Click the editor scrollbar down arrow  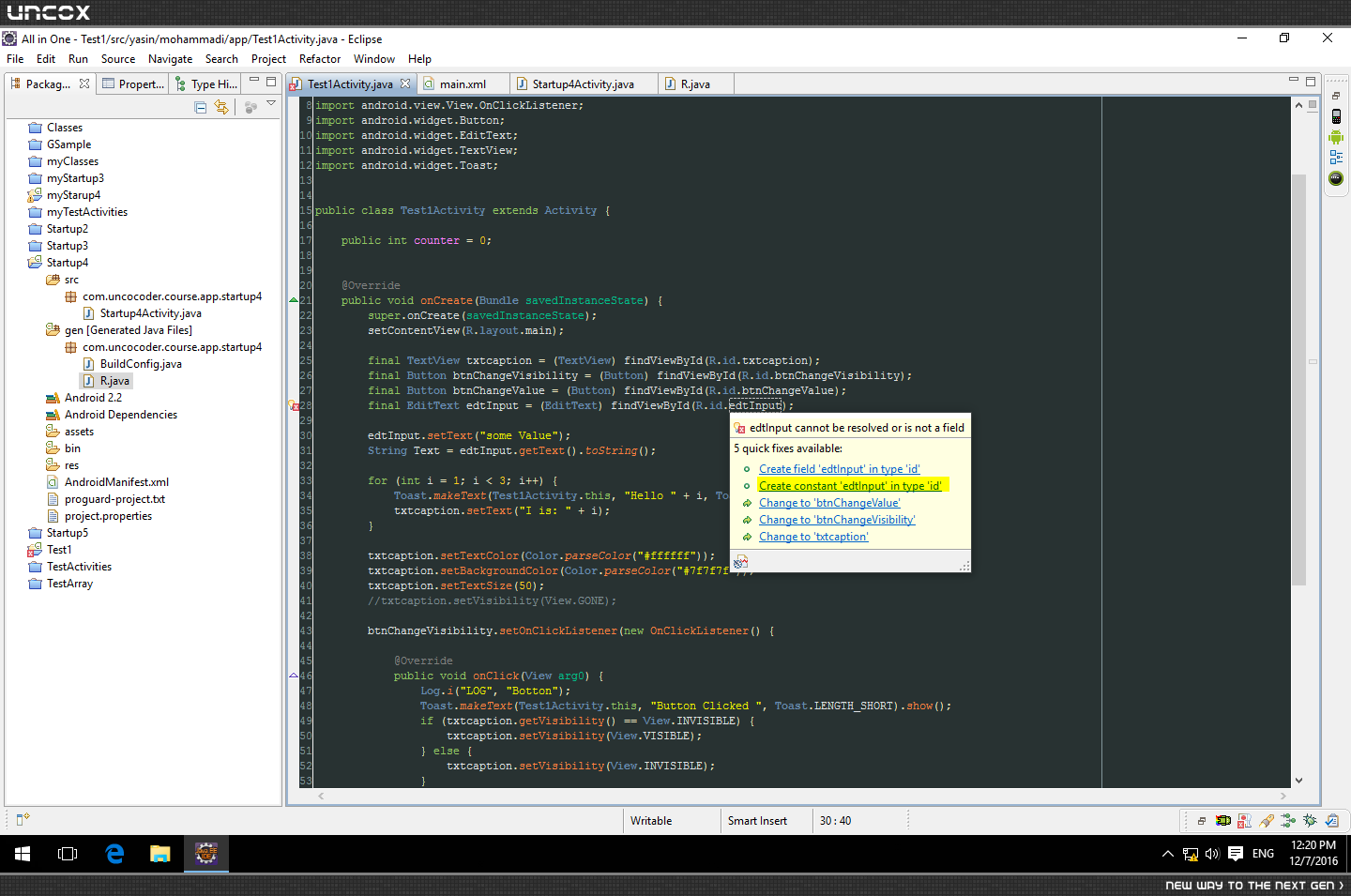pos(1298,780)
